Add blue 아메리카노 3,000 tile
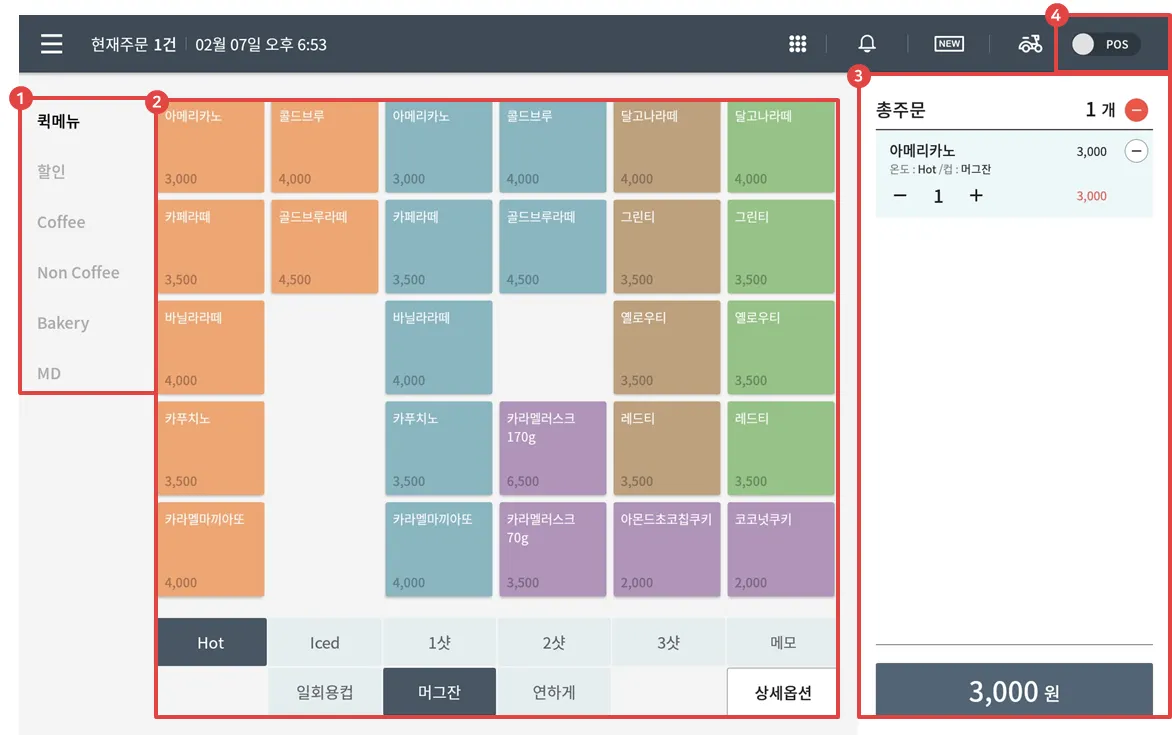 (439, 147)
